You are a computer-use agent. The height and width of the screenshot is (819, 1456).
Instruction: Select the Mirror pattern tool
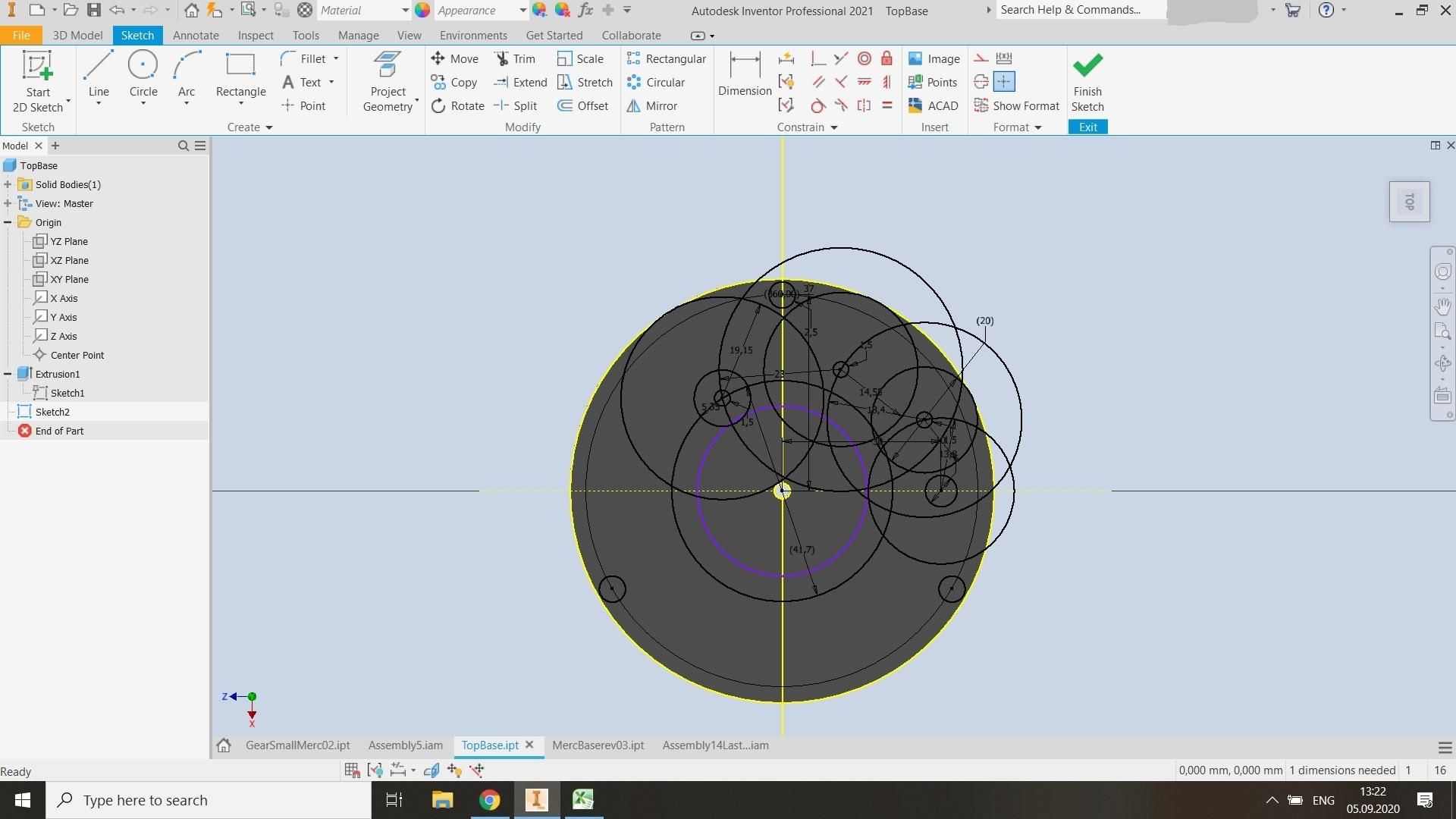(653, 105)
